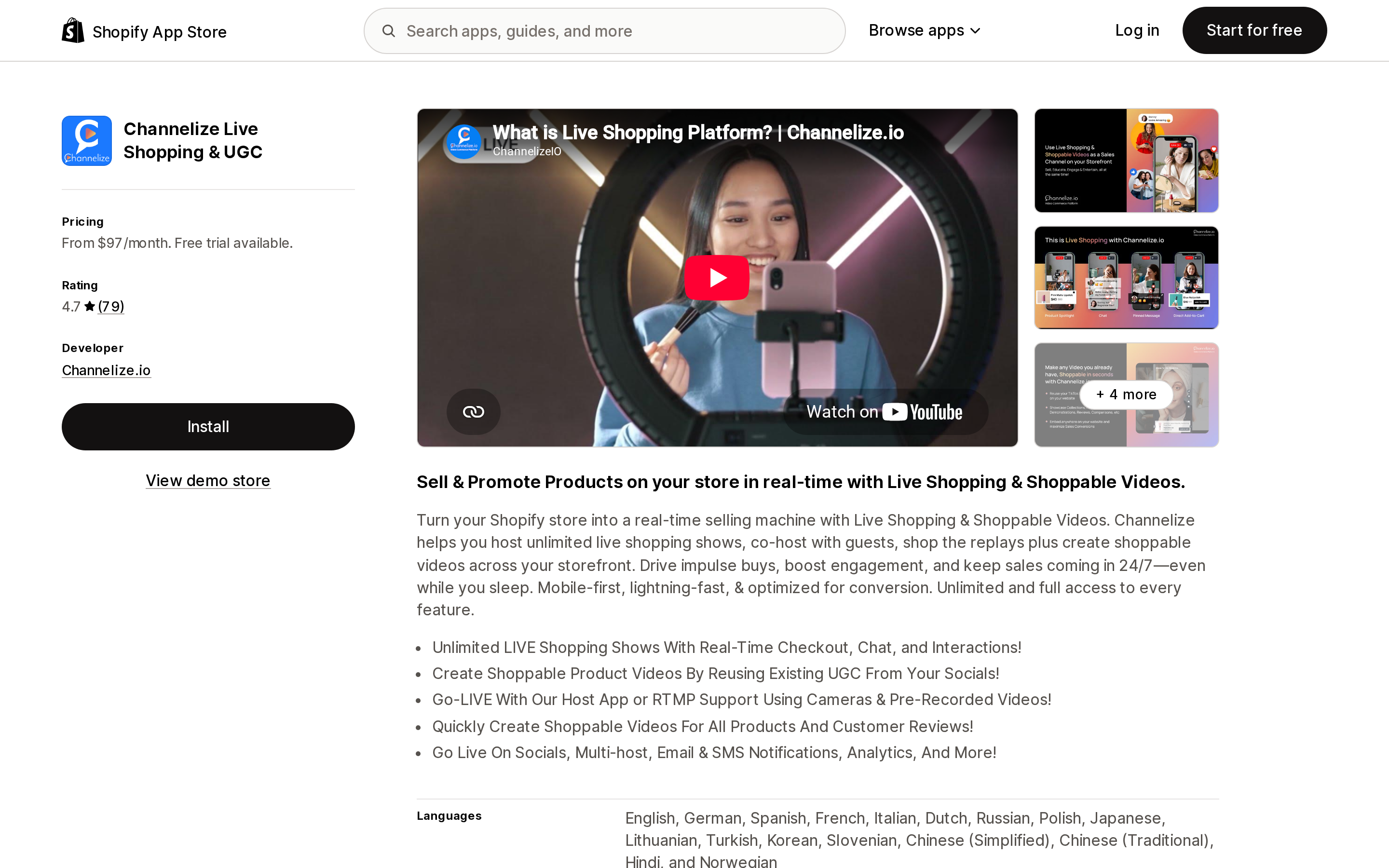Open the 'Use Live Shopping & Shoppable Videos' screenshot thumbnail

tap(1126, 161)
